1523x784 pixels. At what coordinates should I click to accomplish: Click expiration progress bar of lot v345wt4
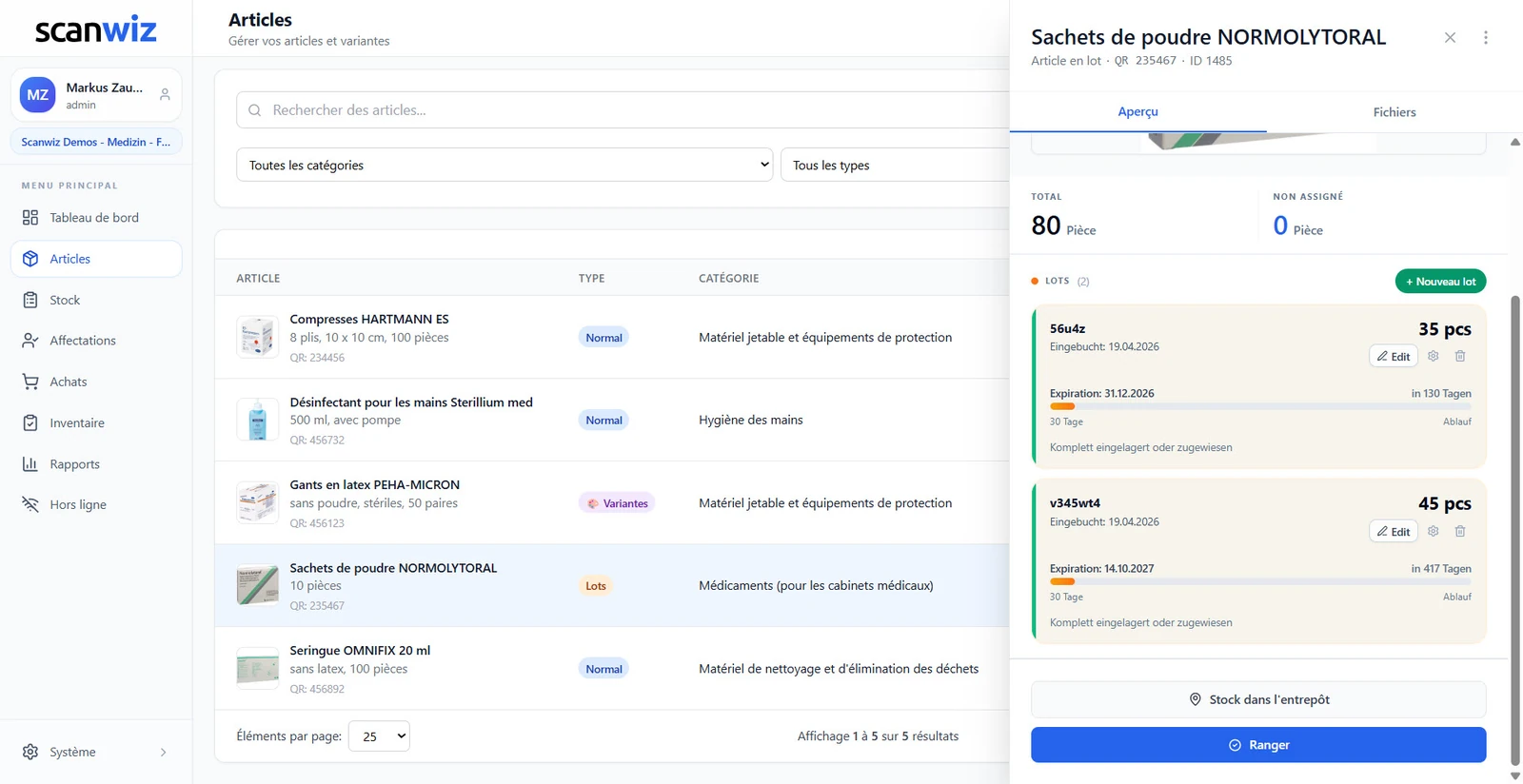(1260, 581)
